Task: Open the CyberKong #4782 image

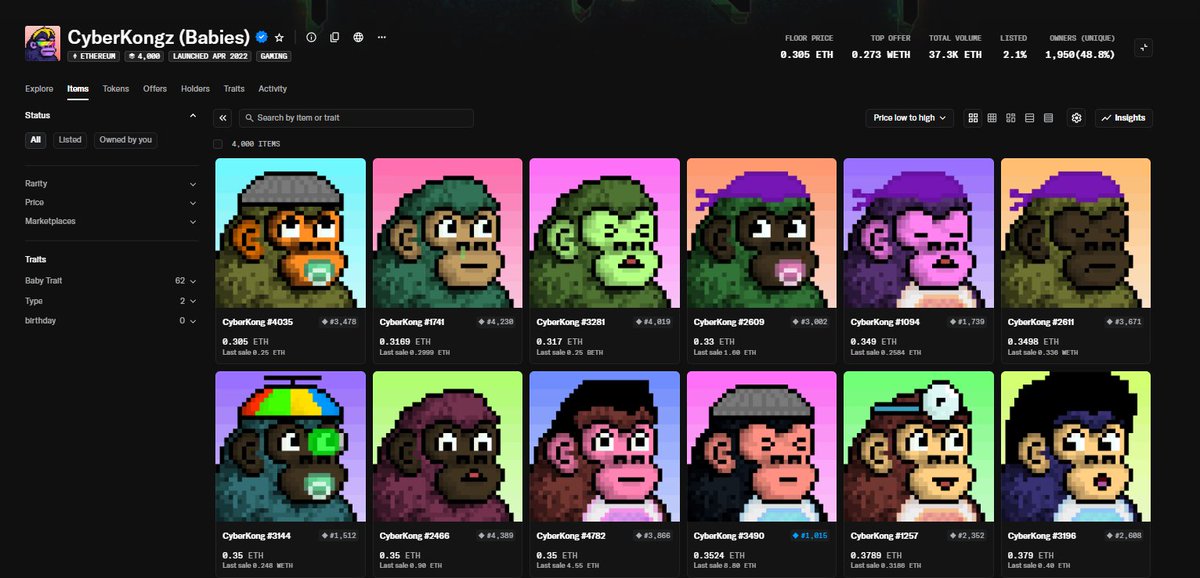Action: [605, 447]
